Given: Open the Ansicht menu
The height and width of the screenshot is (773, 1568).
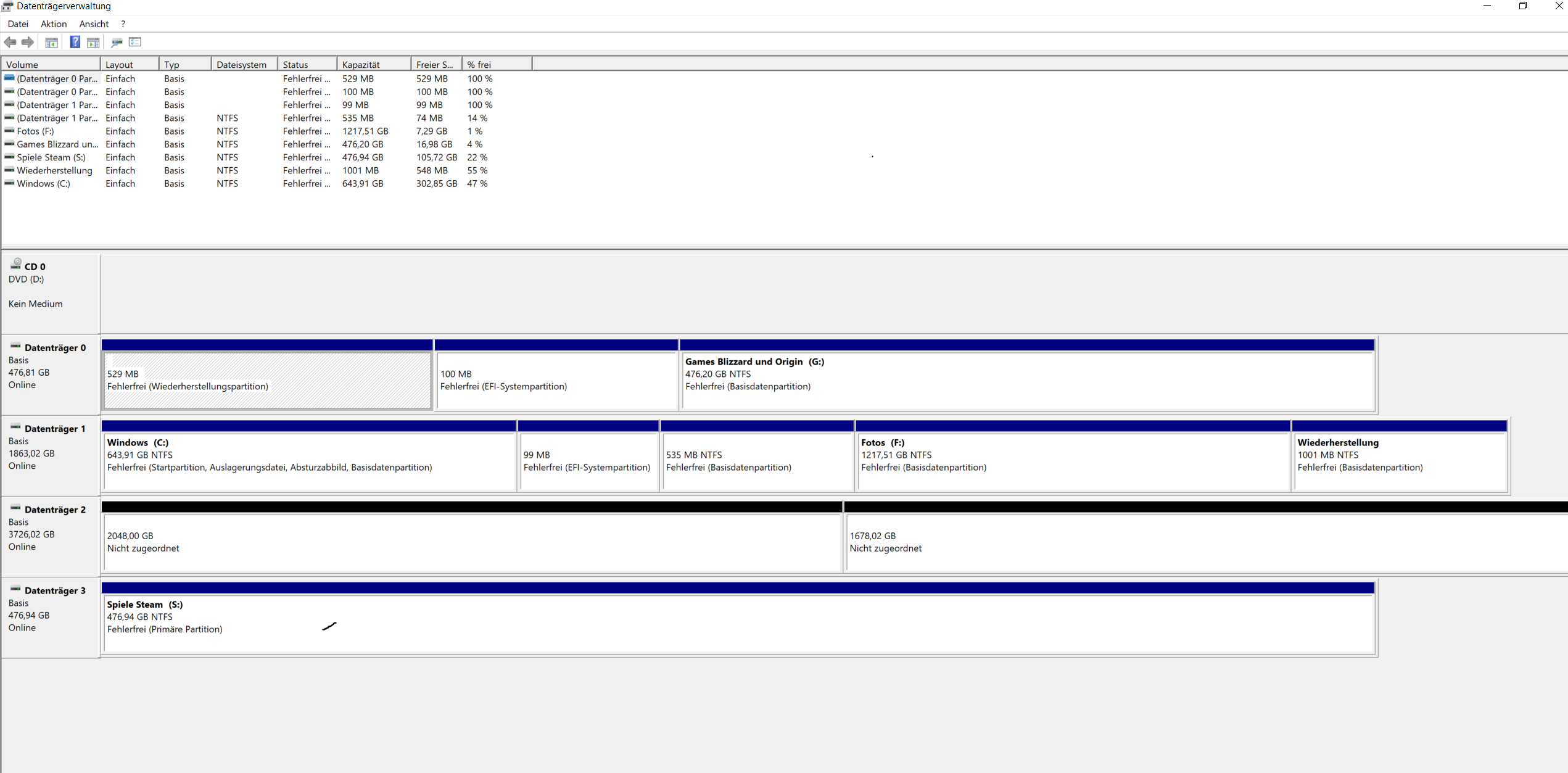Looking at the screenshot, I should click(94, 24).
